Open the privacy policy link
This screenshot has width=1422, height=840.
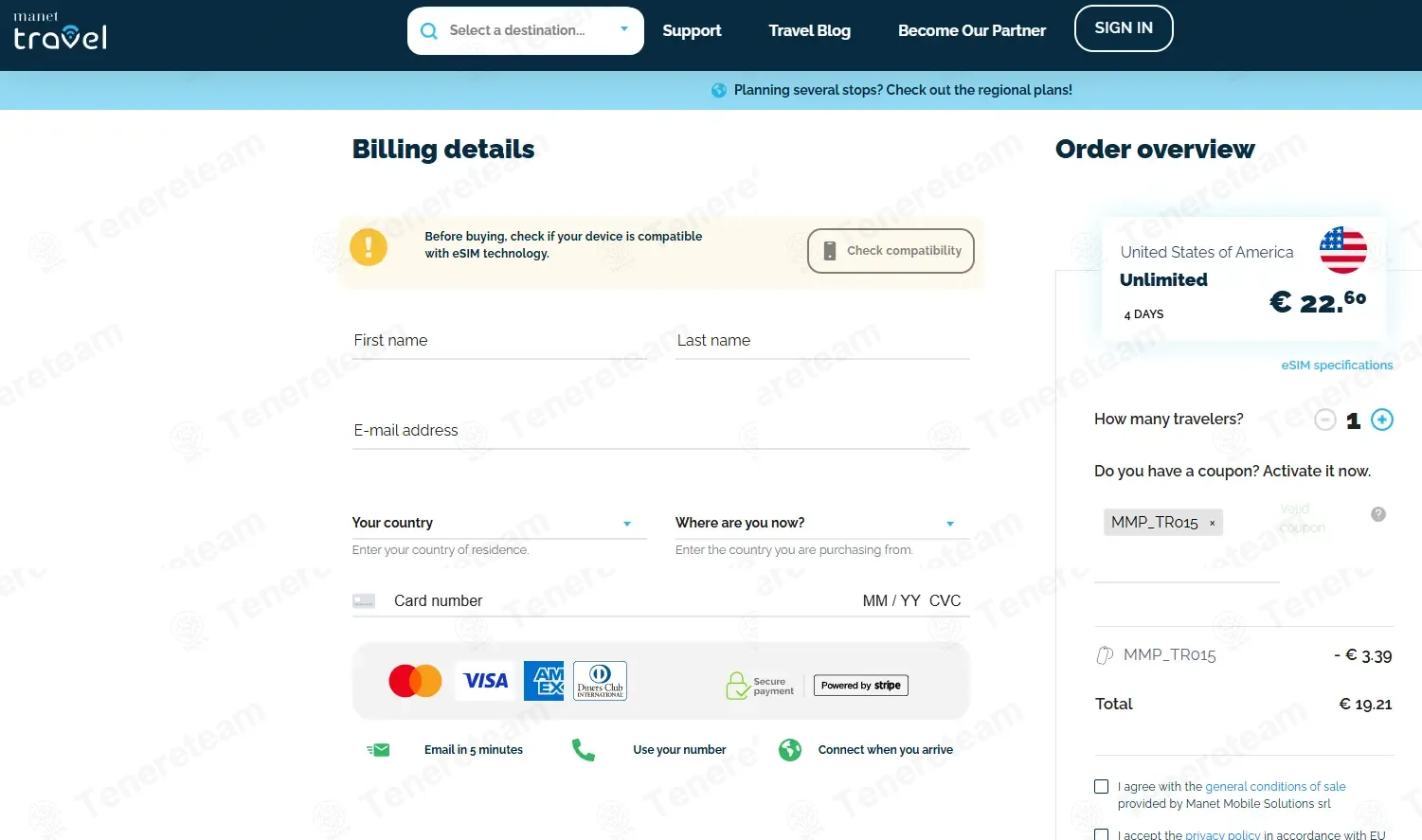[1223, 835]
